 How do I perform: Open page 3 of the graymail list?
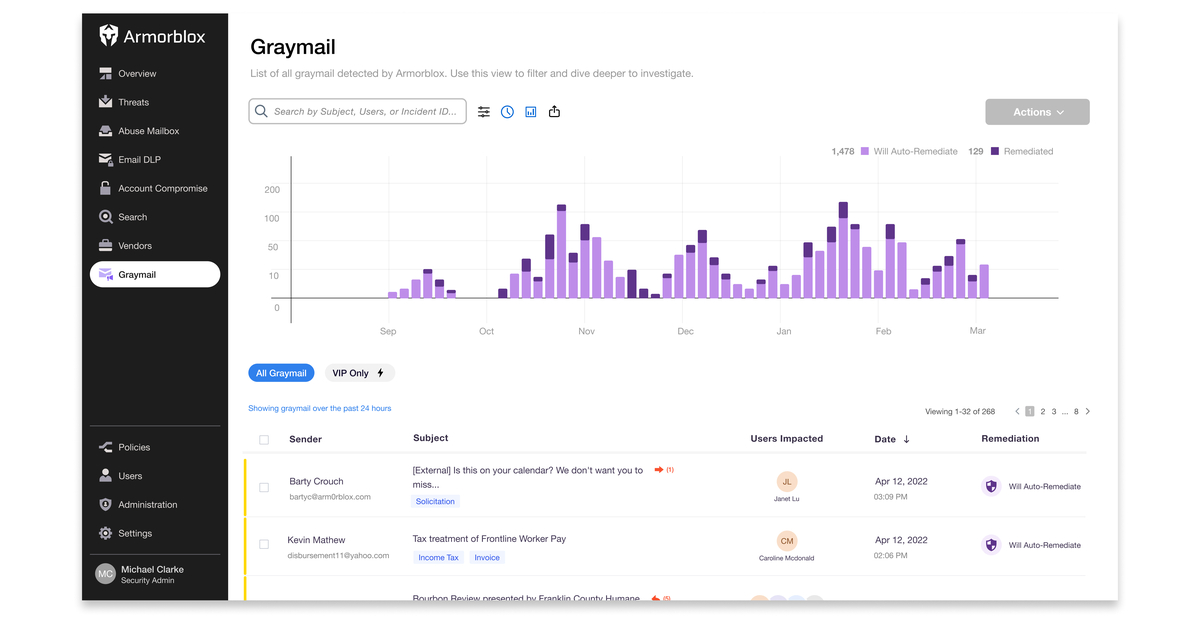click(x=1055, y=410)
